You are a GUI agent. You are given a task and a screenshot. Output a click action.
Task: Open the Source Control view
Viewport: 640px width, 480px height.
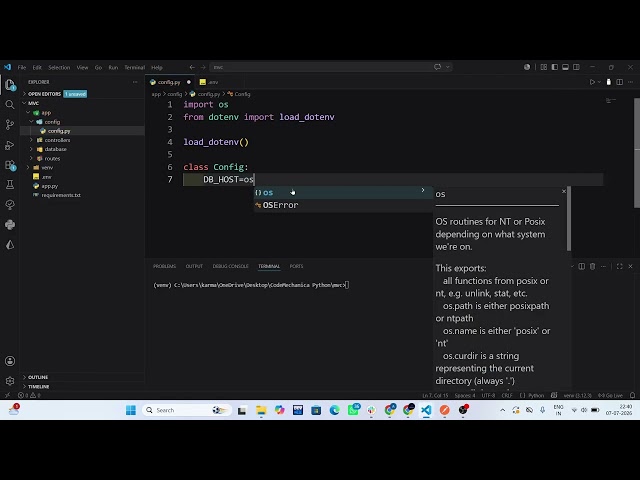pyautogui.click(x=10, y=125)
